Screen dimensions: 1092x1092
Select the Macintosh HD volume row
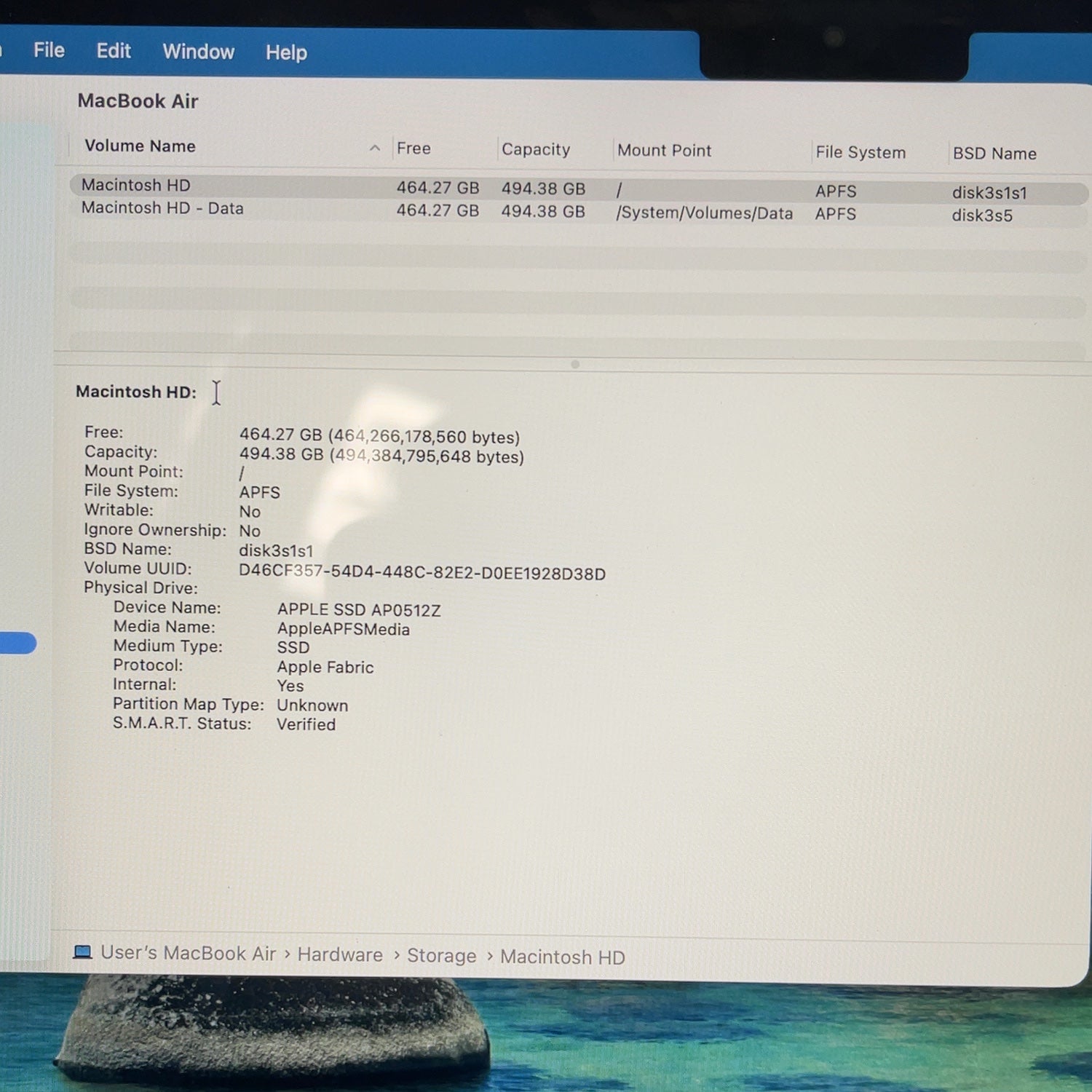[579, 188]
